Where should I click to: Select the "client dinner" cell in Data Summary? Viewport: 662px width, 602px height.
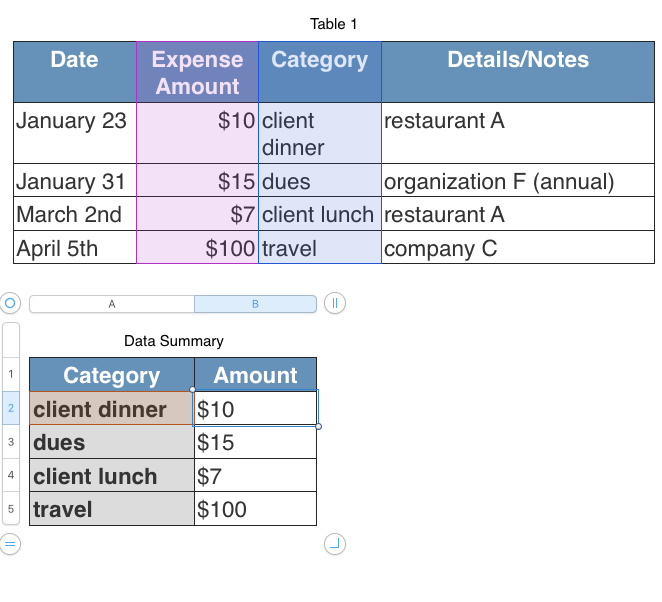click(x=111, y=409)
